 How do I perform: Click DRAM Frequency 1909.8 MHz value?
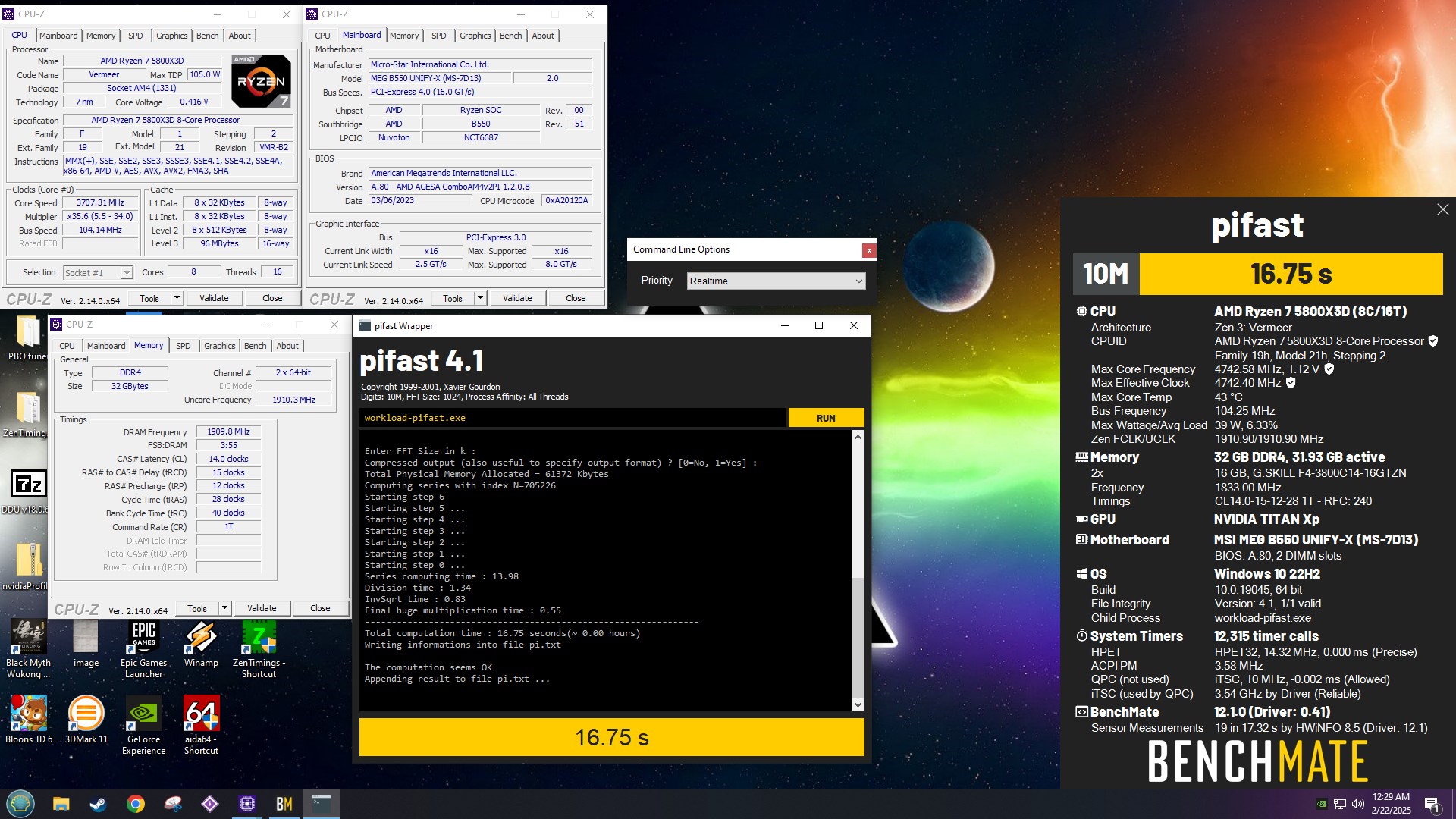tap(228, 431)
